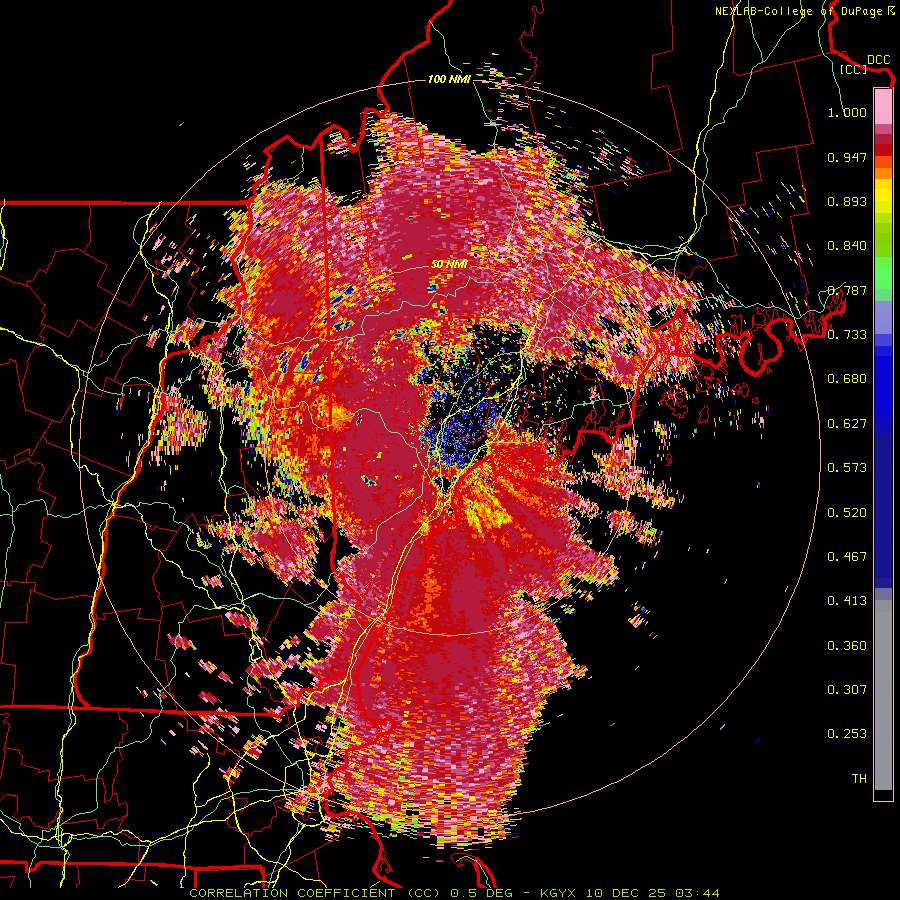
Task: Click the 0.893 value on the color scale
Action: 847,201
